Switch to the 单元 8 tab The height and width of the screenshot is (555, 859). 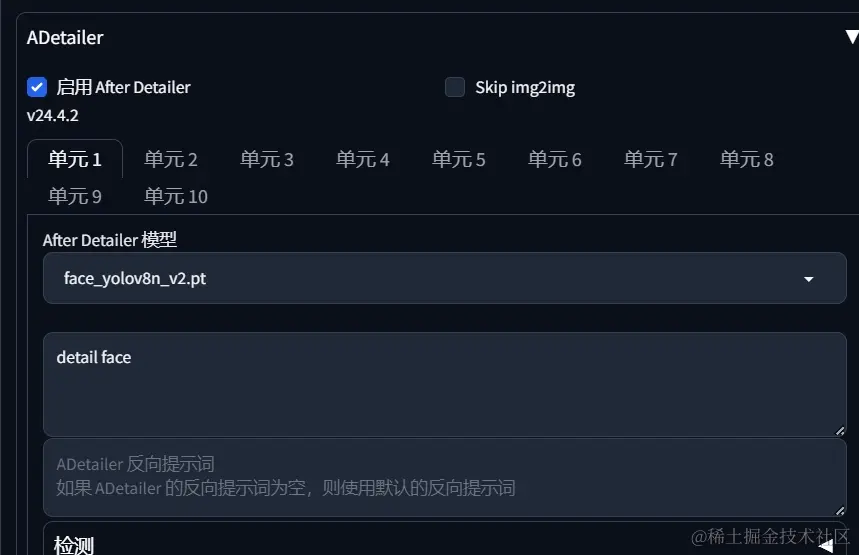pos(747,159)
